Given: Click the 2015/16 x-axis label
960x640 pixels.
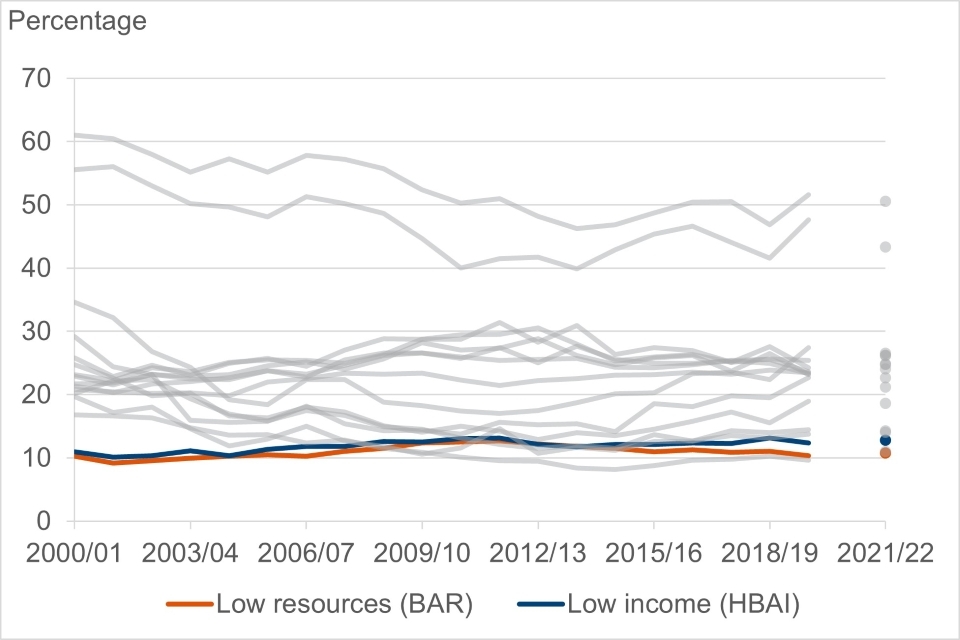Looking at the screenshot, I should pyautogui.click(x=653, y=552).
